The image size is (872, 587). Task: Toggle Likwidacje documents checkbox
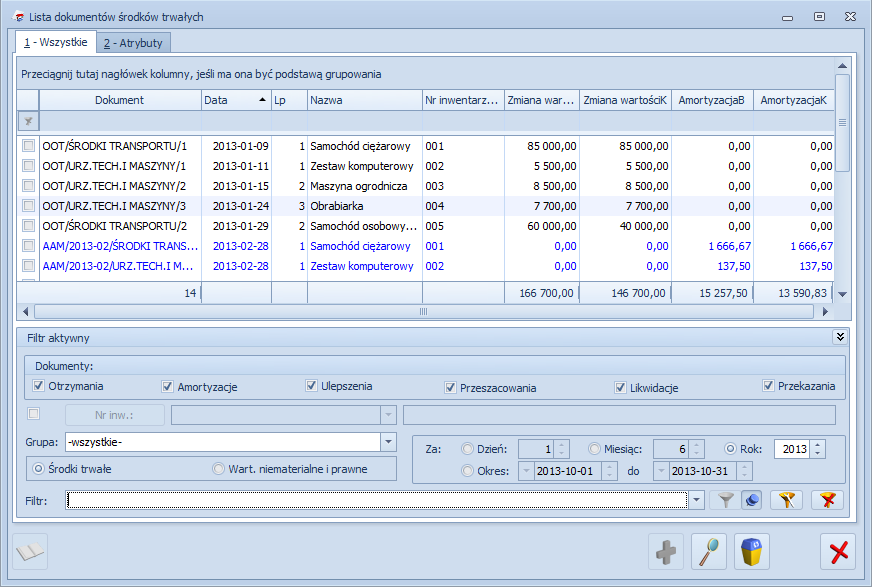[x=621, y=387]
